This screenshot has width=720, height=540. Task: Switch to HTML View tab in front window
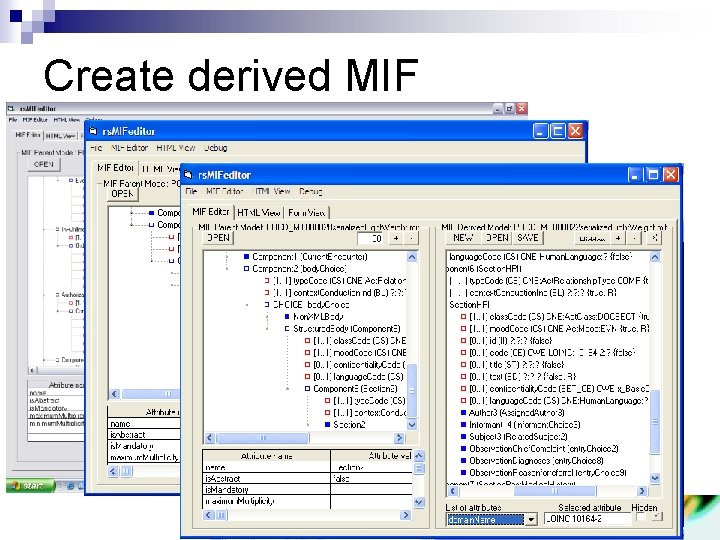click(x=259, y=213)
